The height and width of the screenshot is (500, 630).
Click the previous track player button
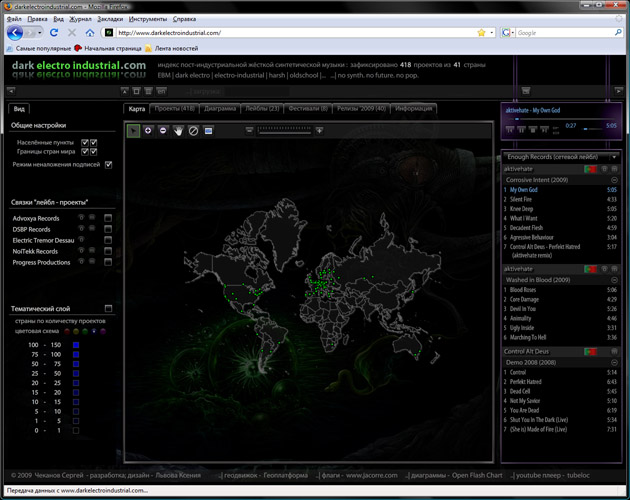point(510,130)
